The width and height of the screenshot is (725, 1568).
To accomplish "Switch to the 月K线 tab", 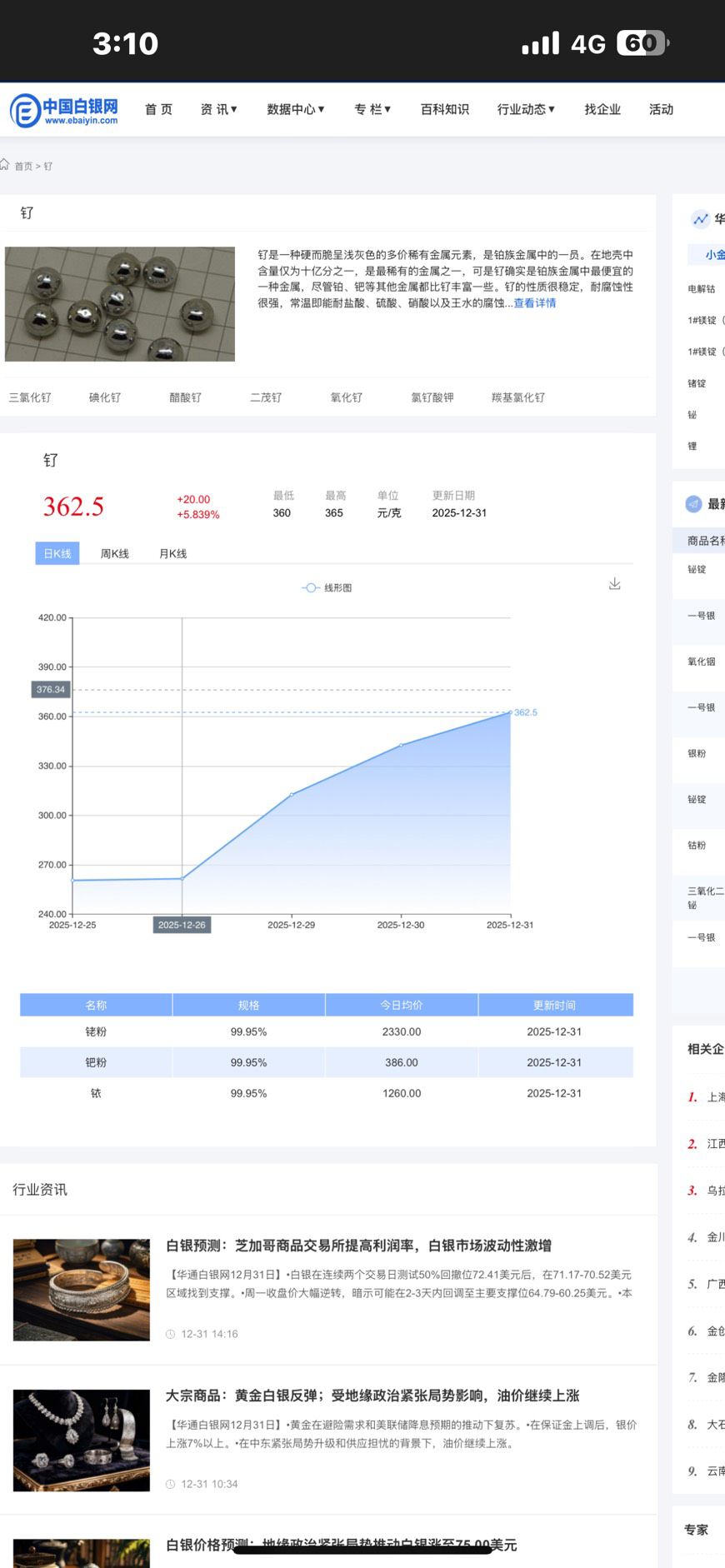I will tap(173, 553).
